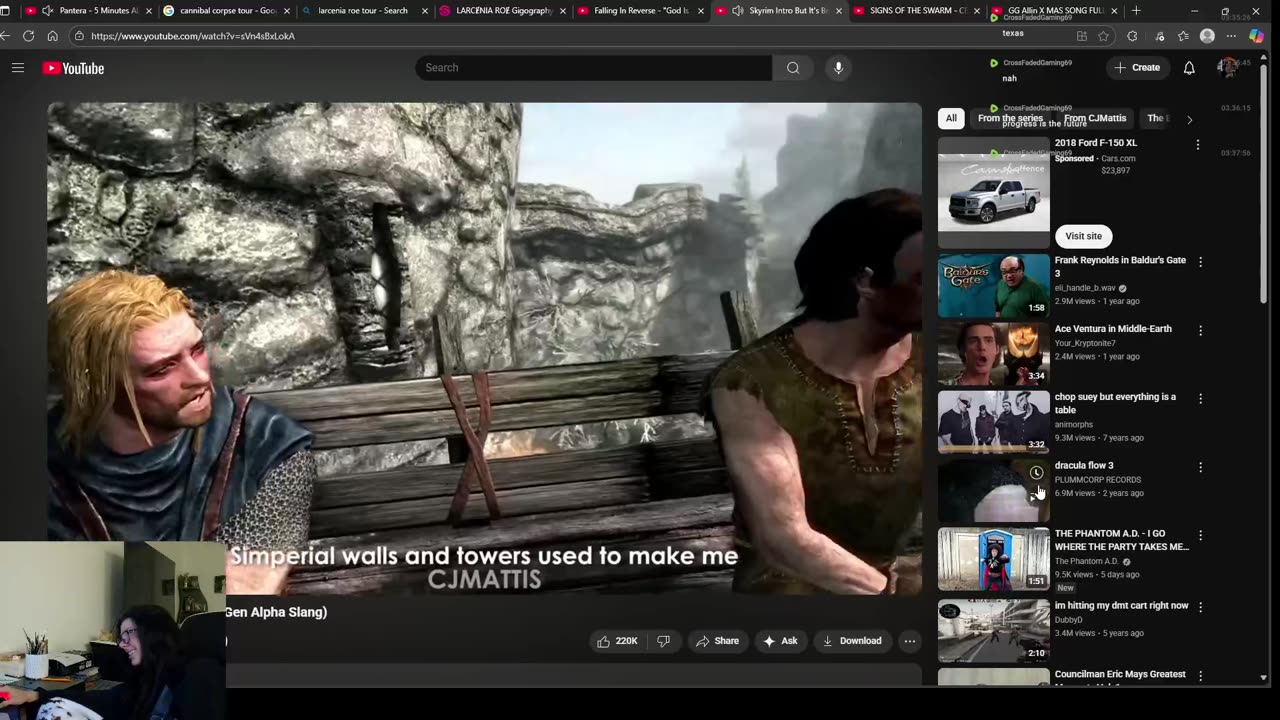The image size is (1280, 720).
Task: Open more actions ellipsis under the video
Action: tap(909, 641)
